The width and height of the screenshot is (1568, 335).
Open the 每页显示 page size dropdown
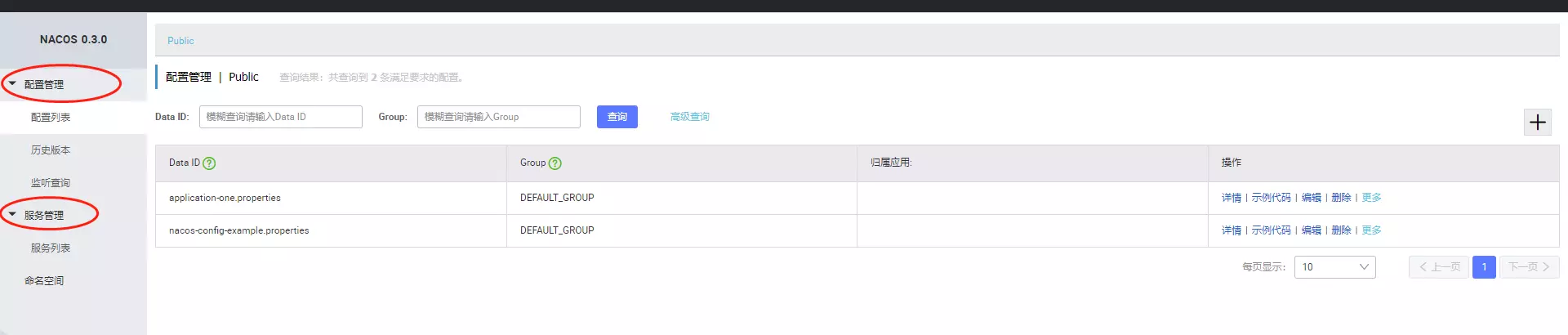[1334, 267]
